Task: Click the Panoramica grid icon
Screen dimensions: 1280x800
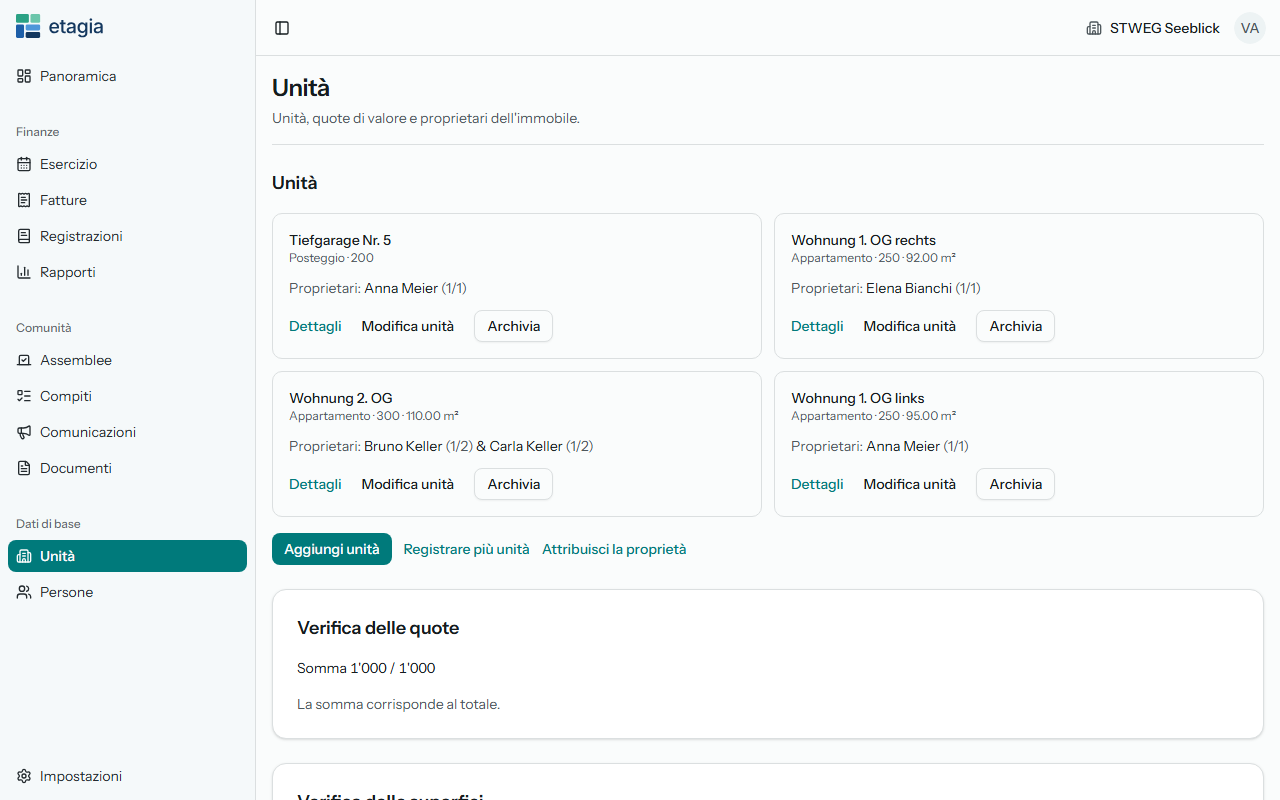Action: click(24, 76)
